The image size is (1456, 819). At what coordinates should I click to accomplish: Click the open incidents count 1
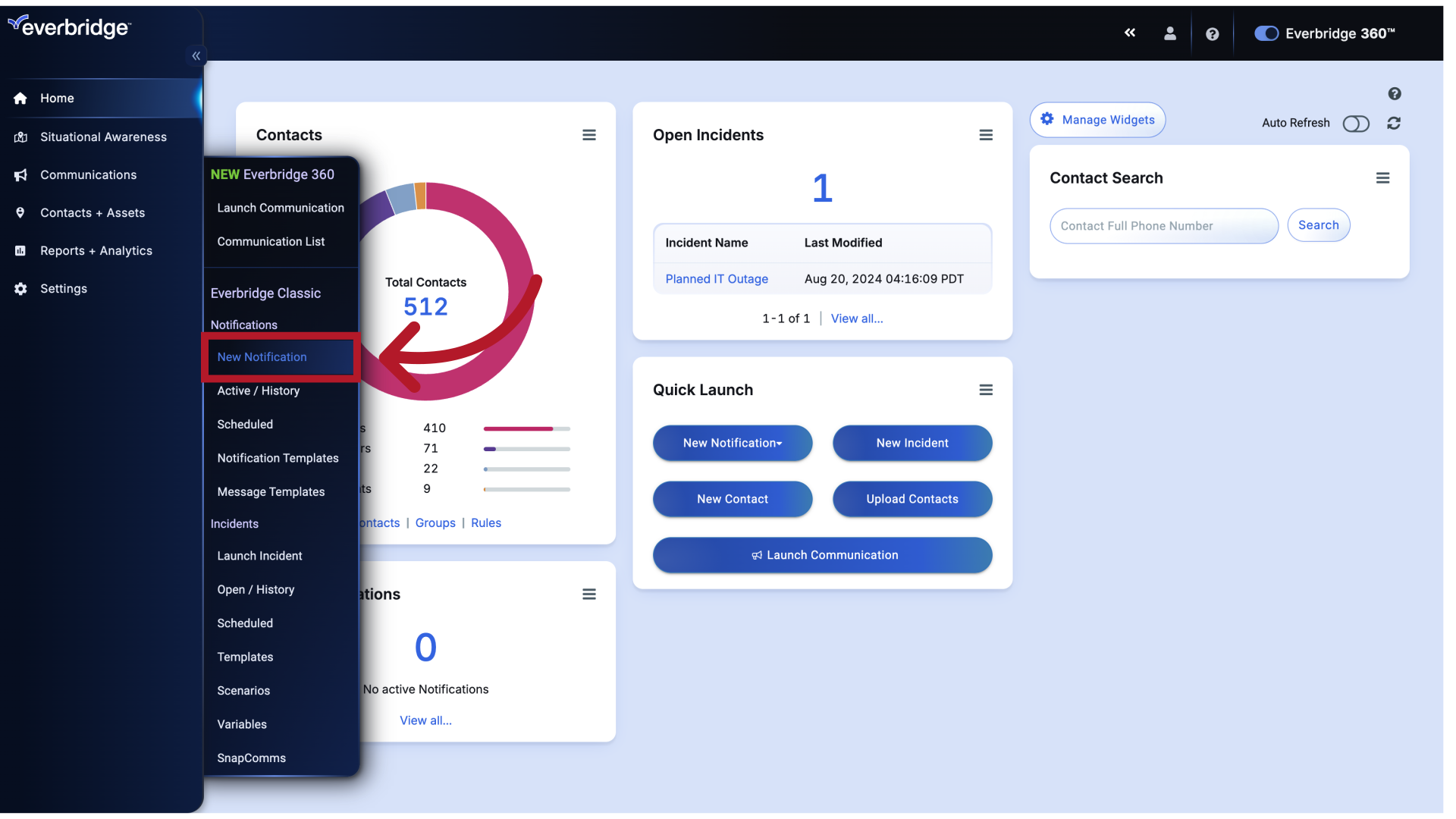(822, 188)
